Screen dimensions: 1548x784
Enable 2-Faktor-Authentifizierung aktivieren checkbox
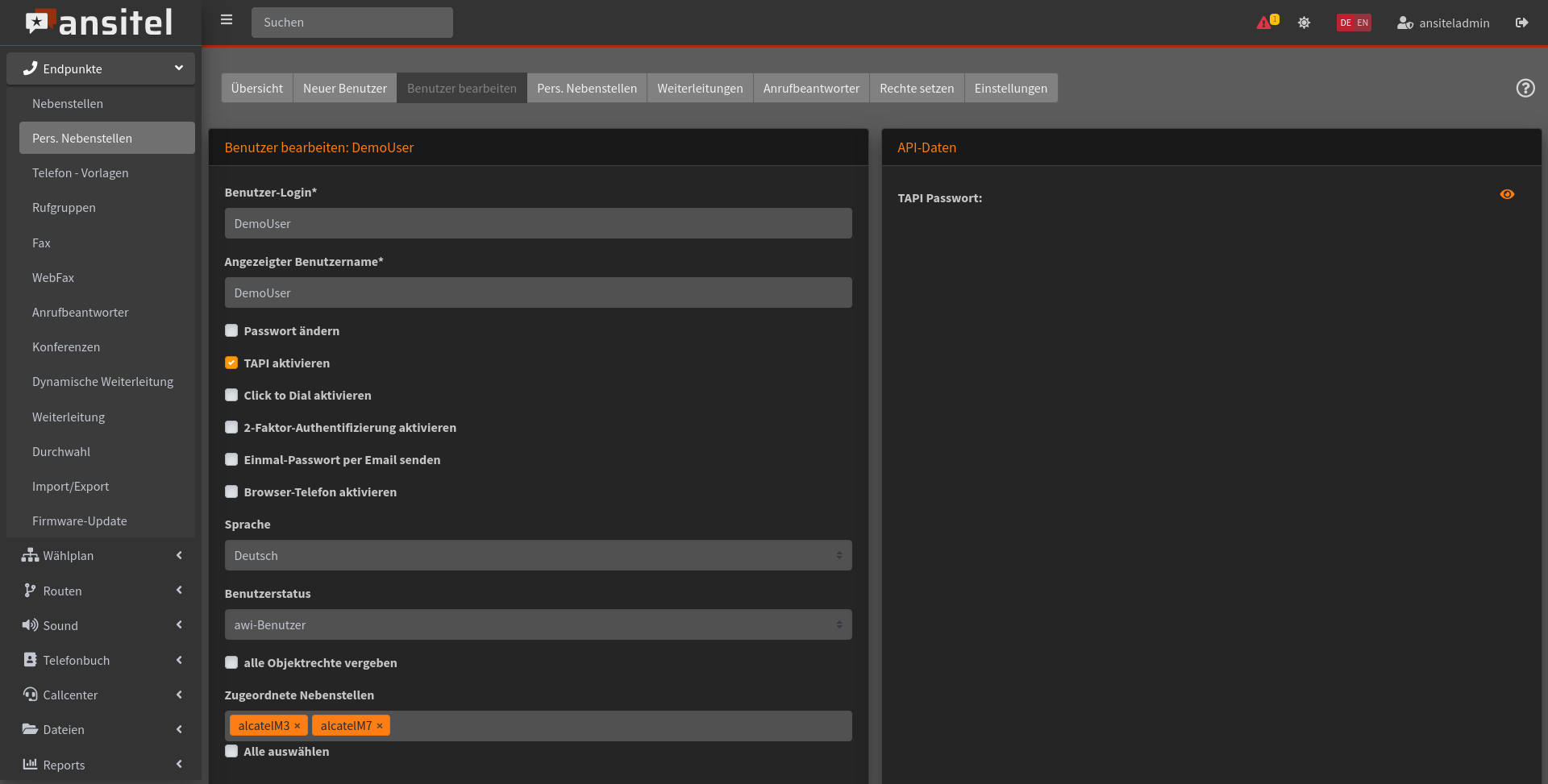231,427
